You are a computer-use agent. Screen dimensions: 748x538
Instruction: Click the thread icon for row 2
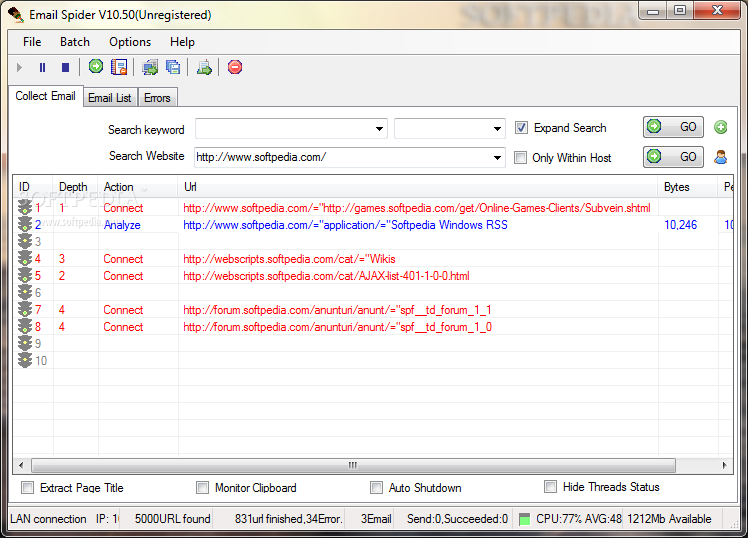(x=25, y=224)
